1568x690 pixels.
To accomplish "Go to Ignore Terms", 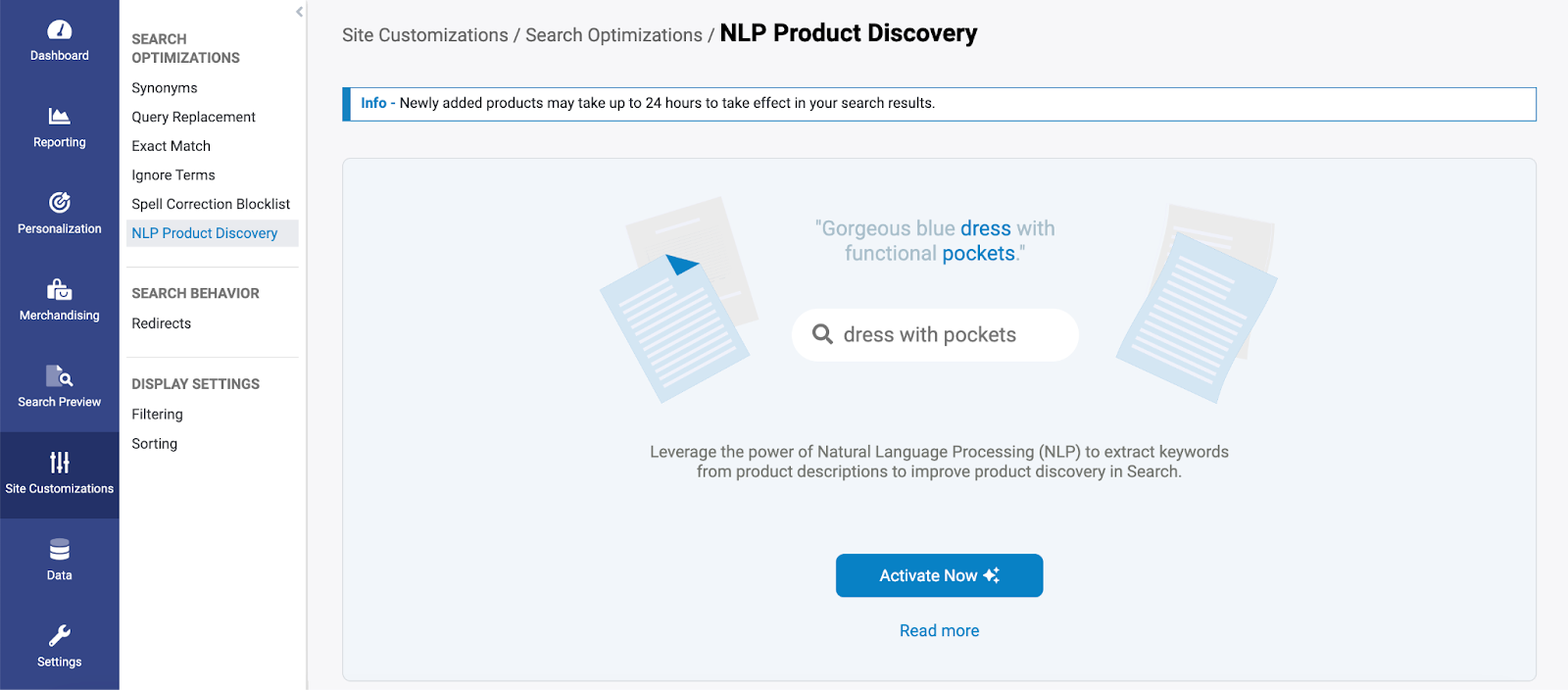I will [172, 174].
